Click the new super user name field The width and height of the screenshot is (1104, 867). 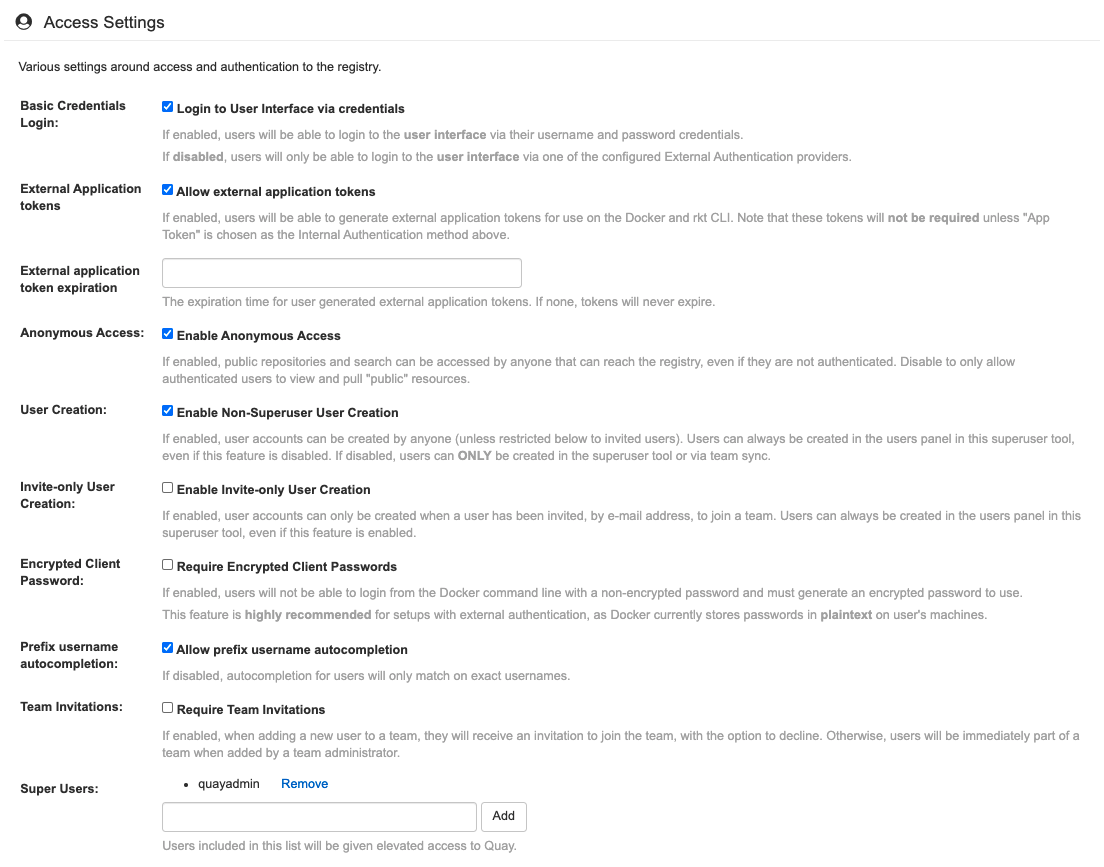pyautogui.click(x=319, y=816)
